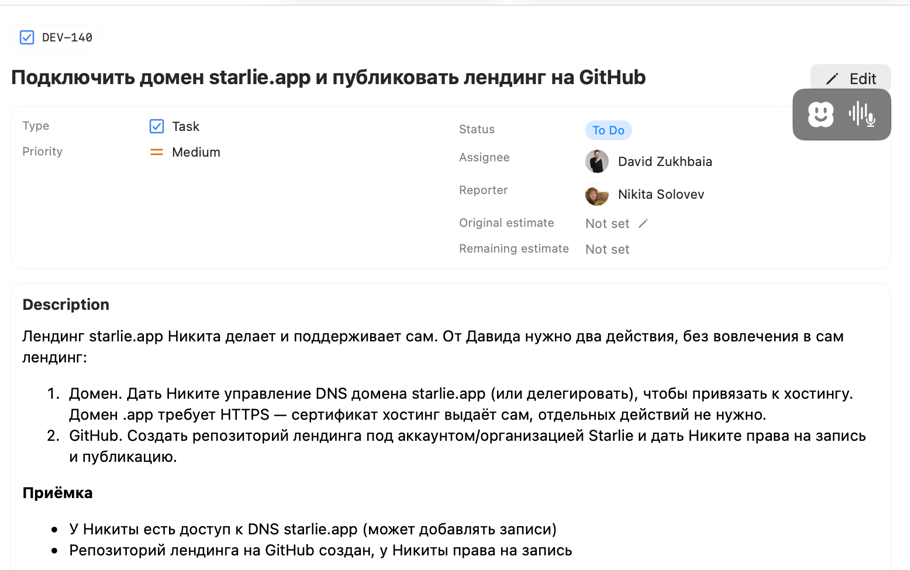Click the issue title about starlie.app
The image size is (910, 570).
tap(328, 77)
